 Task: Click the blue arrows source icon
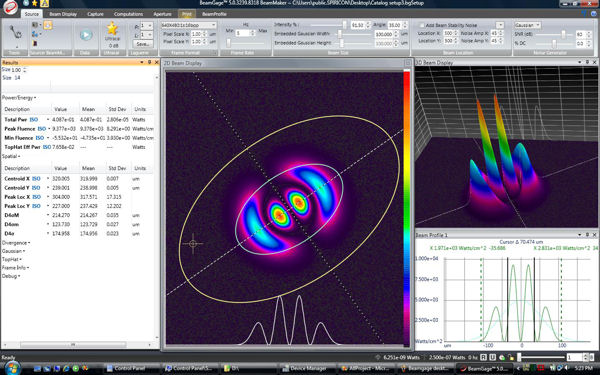click(x=35, y=34)
